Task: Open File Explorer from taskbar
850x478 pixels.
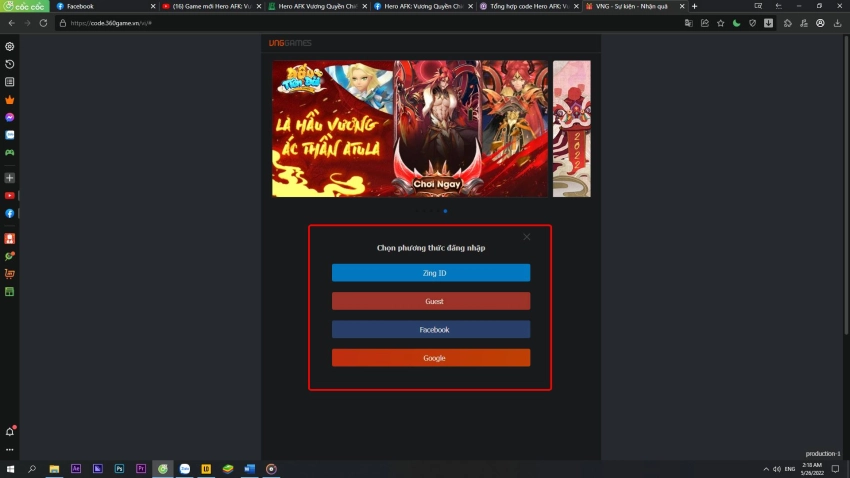Action: tap(54, 469)
